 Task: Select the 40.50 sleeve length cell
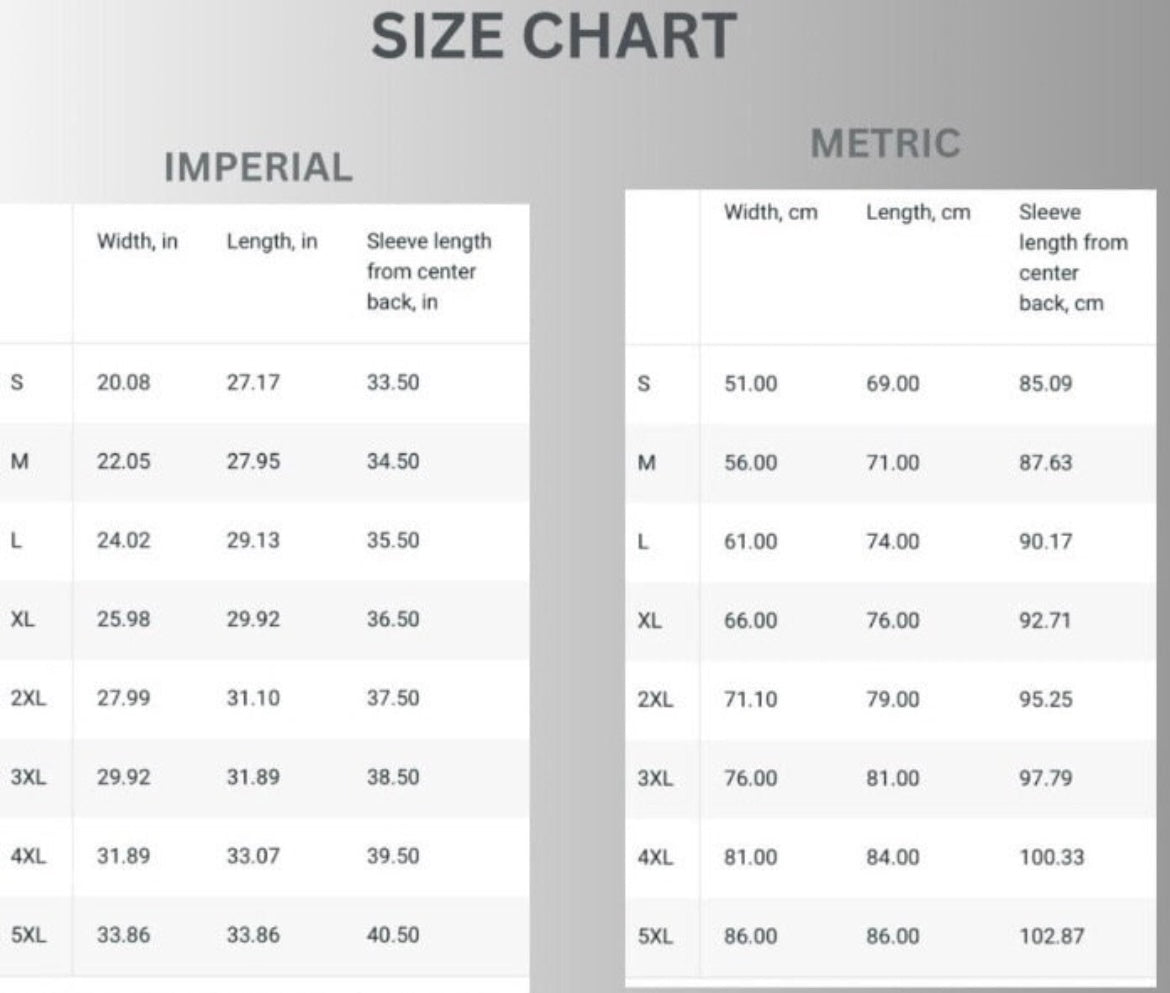[x=393, y=935]
